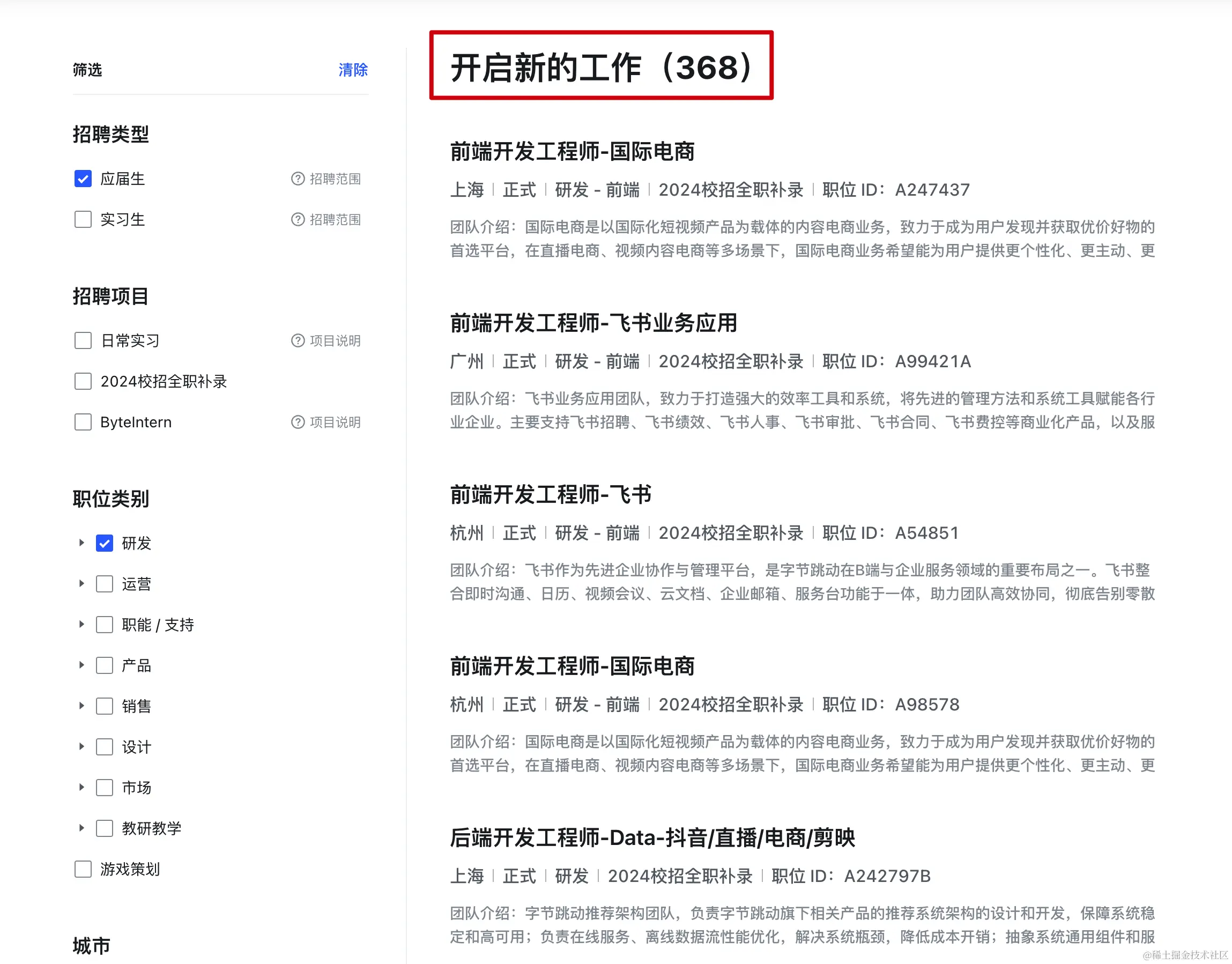Check the 教研教学 category checkbox
The height and width of the screenshot is (964, 1232).
point(105,828)
